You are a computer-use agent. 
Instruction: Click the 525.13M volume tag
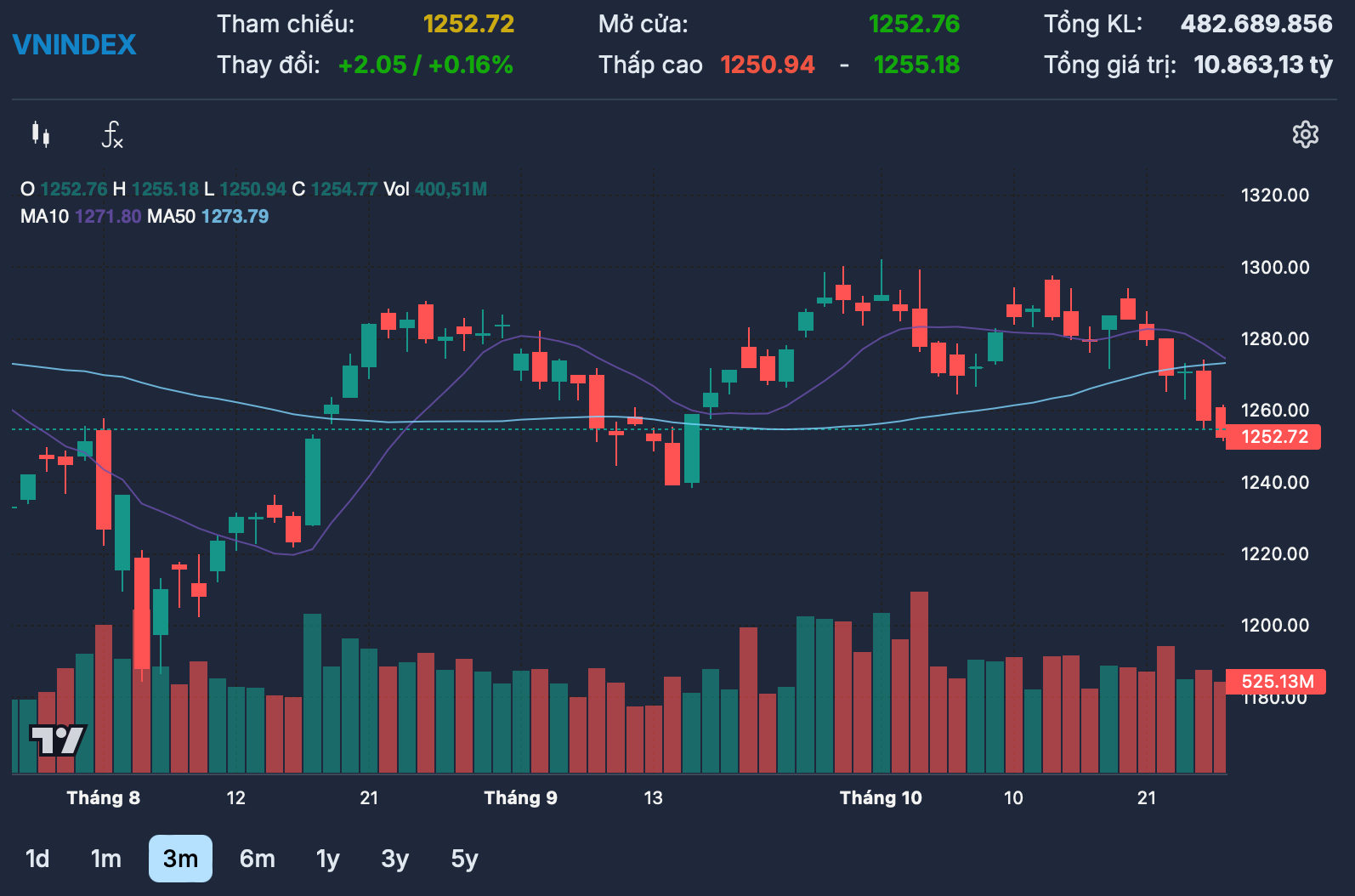[x=1276, y=682]
